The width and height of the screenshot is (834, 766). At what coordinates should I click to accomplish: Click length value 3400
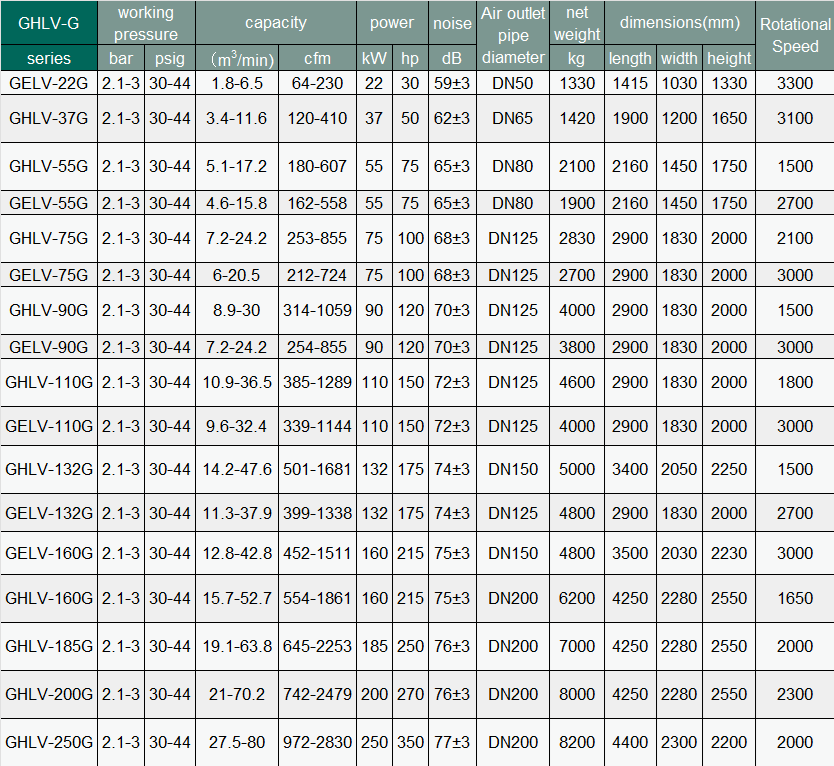[x=630, y=469]
